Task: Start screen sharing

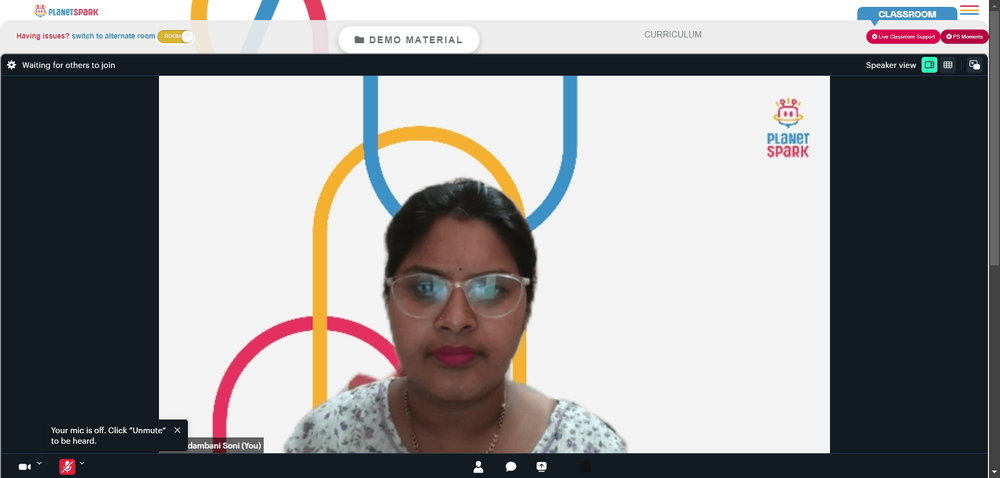Action: [541, 467]
